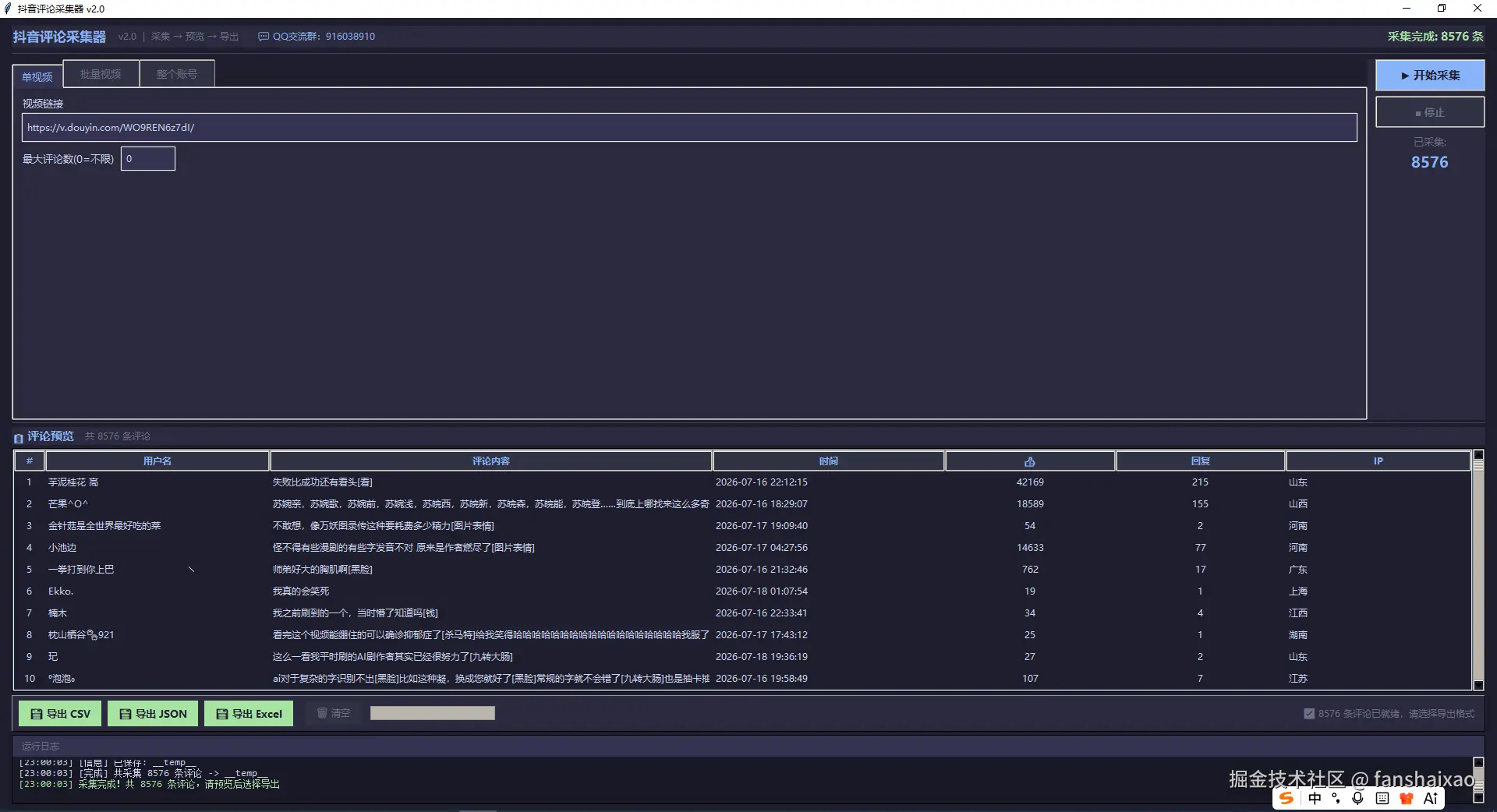
Task: Select comment 失败比成功还有看头[看]
Action: point(322,482)
